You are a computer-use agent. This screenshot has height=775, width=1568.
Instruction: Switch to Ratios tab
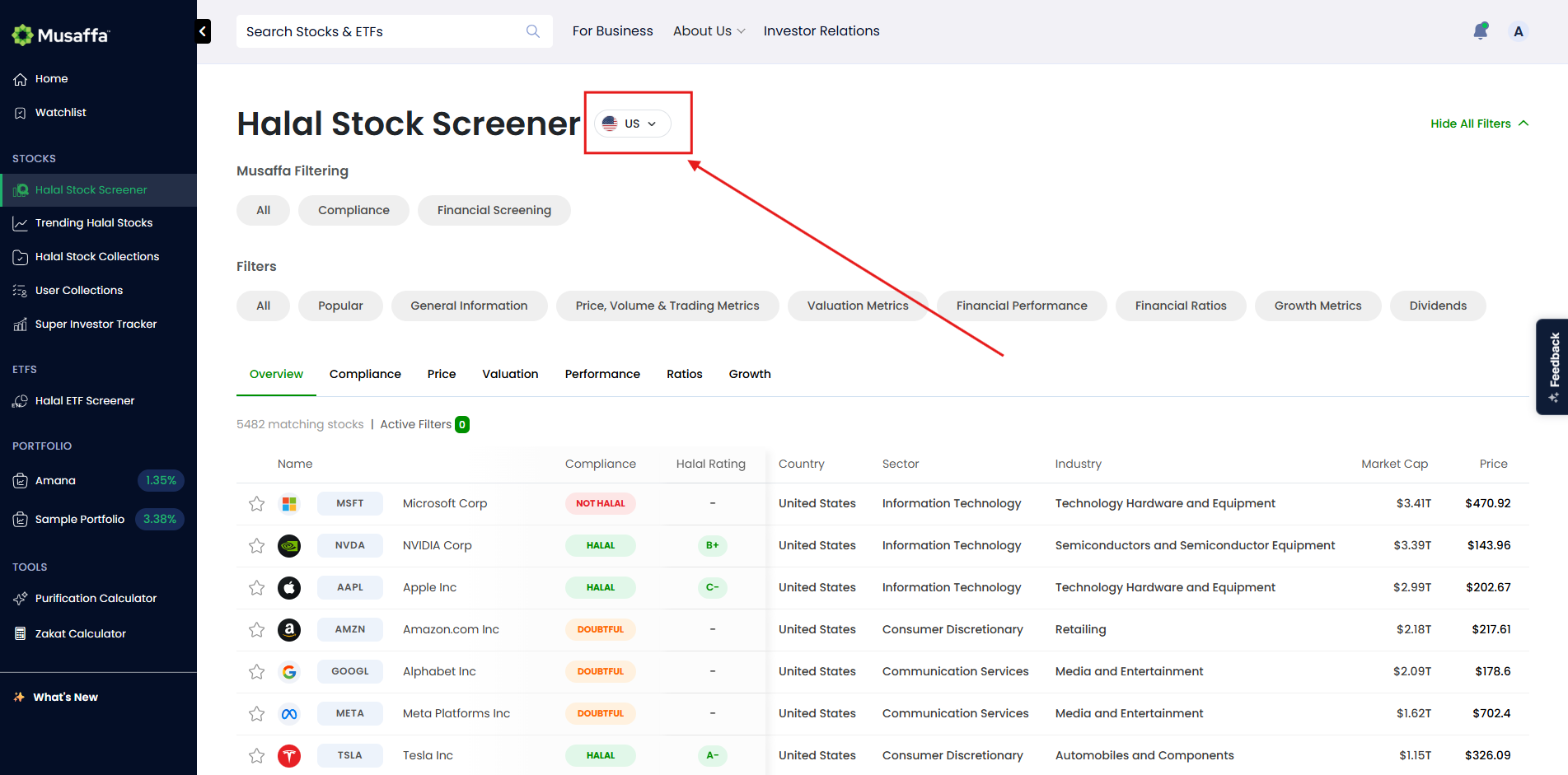[x=685, y=374]
